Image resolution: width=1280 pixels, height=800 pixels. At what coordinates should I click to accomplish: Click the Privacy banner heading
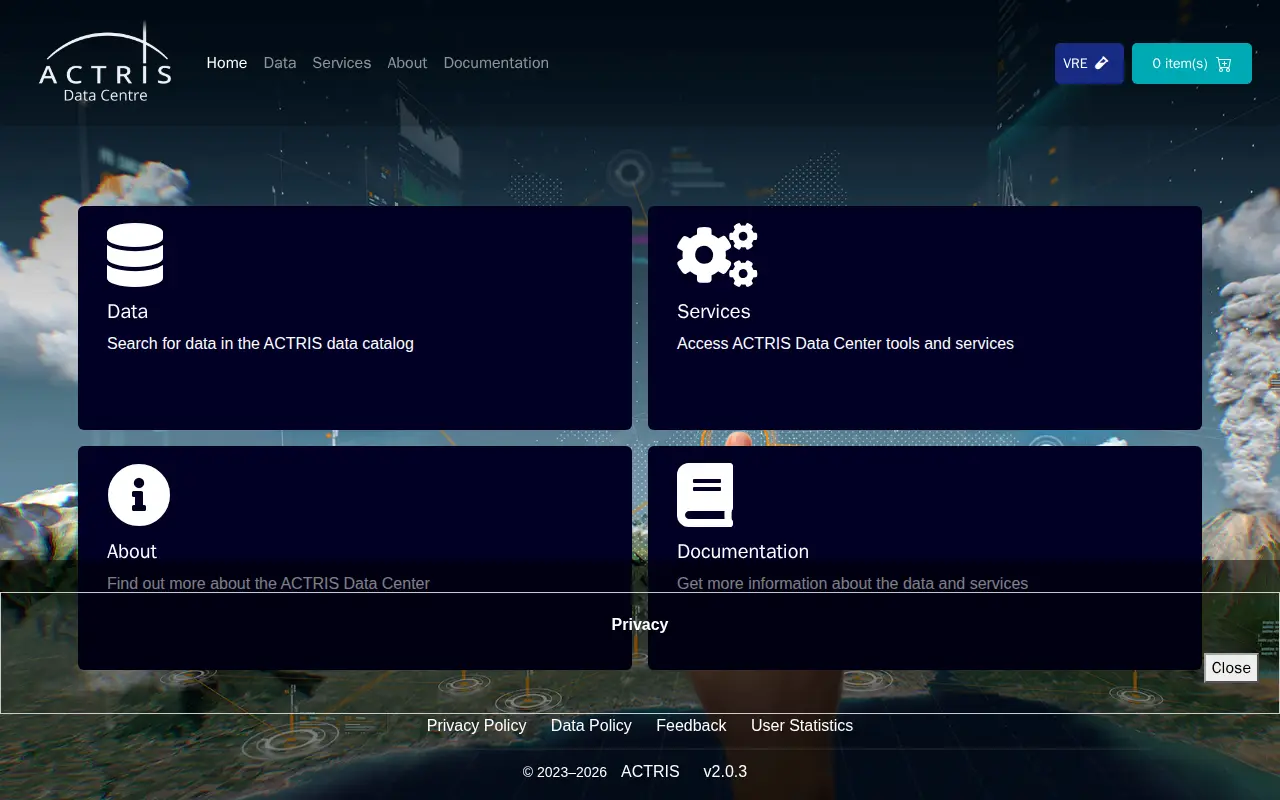tap(640, 624)
